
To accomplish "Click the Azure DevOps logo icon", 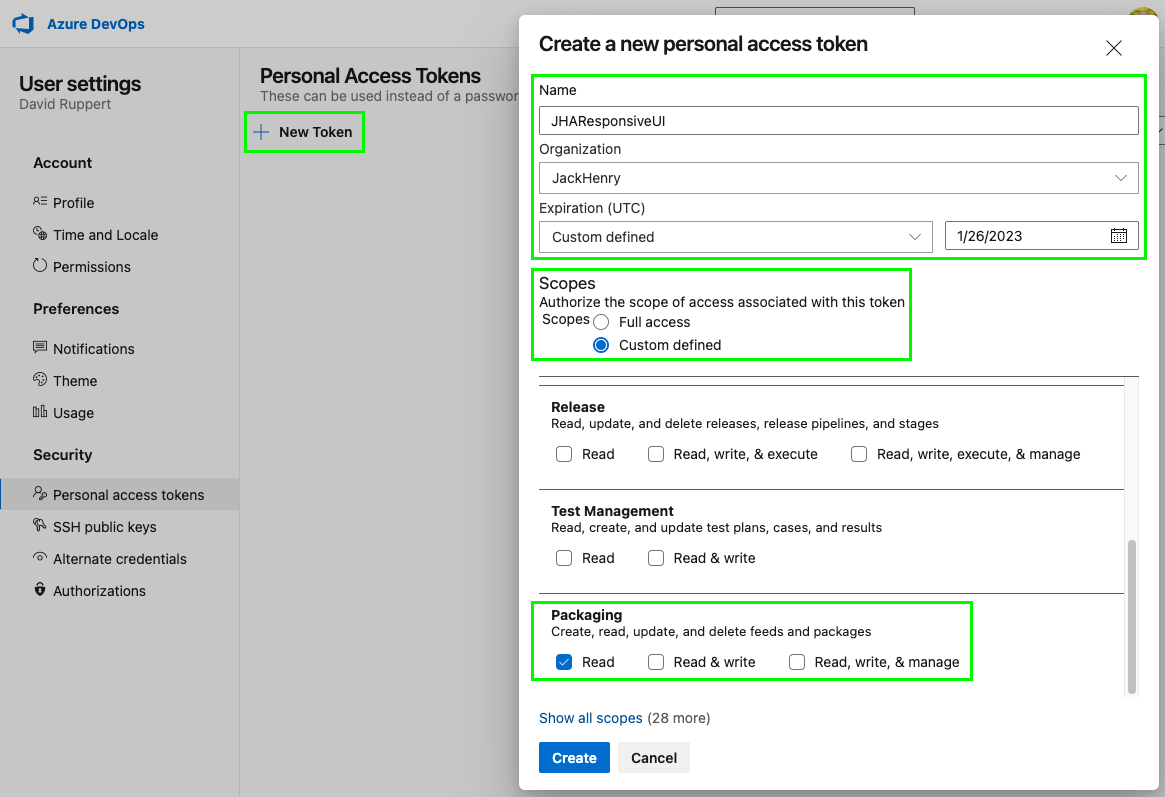I will click(24, 24).
